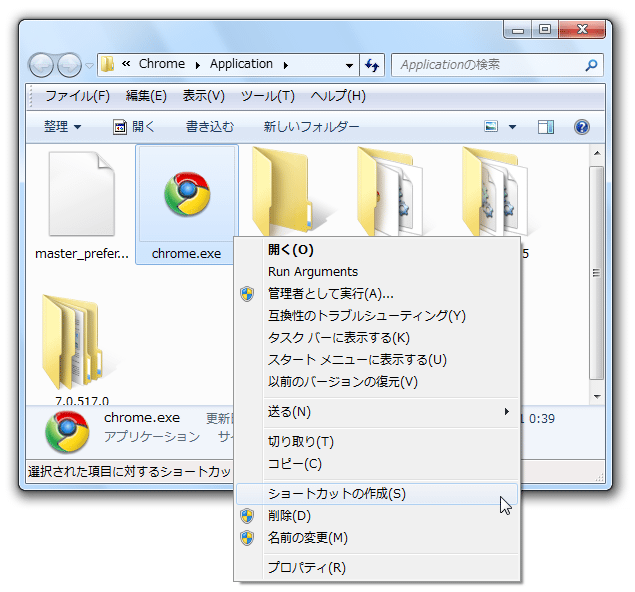Click the scrollbar up arrow
Screen dimensions: 635x592
pyautogui.click(x=597, y=153)
